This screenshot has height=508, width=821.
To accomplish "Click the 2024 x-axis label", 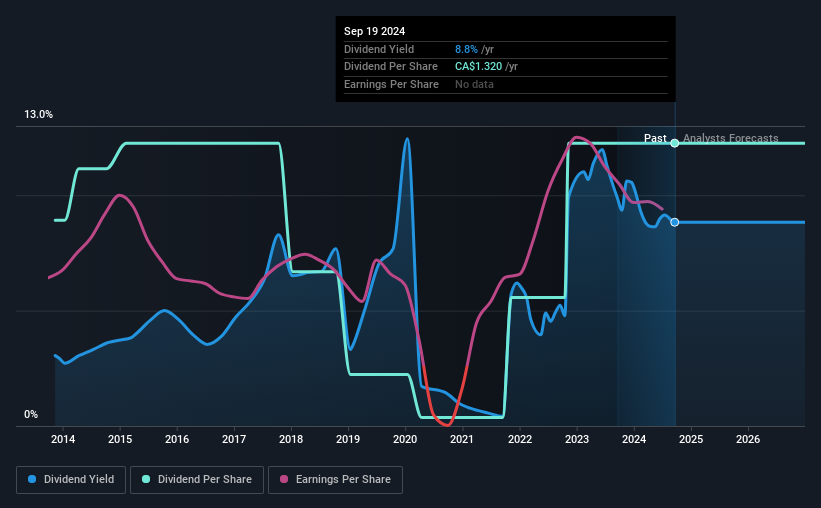I will tap(634, 439).
